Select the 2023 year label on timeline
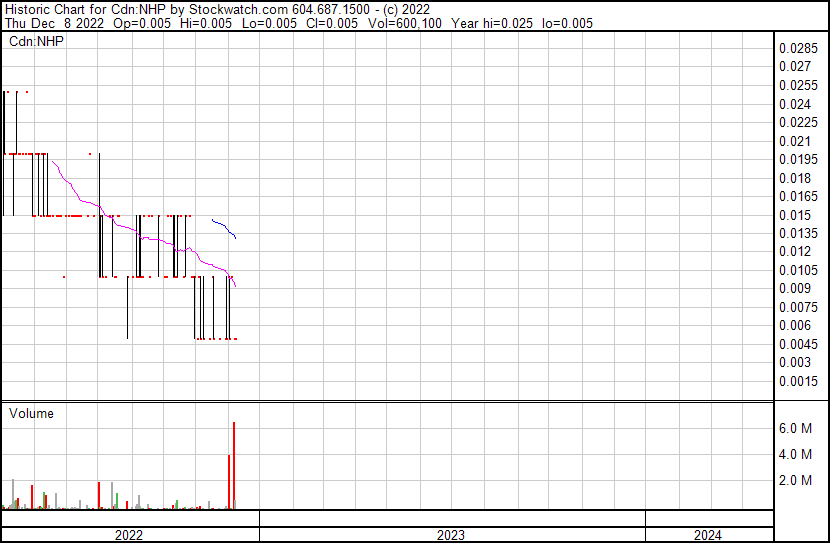Image resolution: width=830 pixels, height=543 pixels. pyautogui.click(x=451, y=535)
